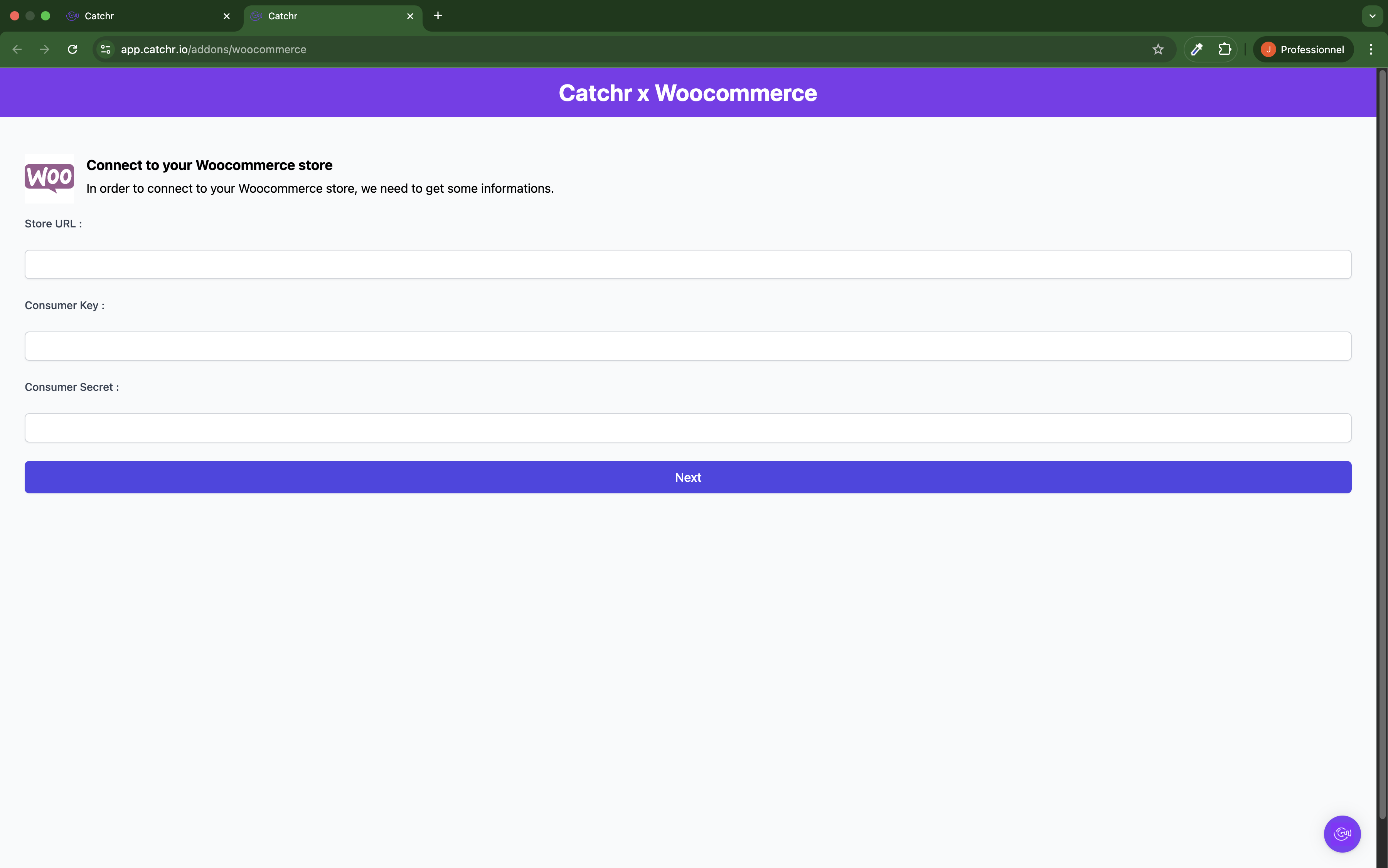Click the Store URL label
Viewport: 1388px width, 868px height.
tap(54, 224)
